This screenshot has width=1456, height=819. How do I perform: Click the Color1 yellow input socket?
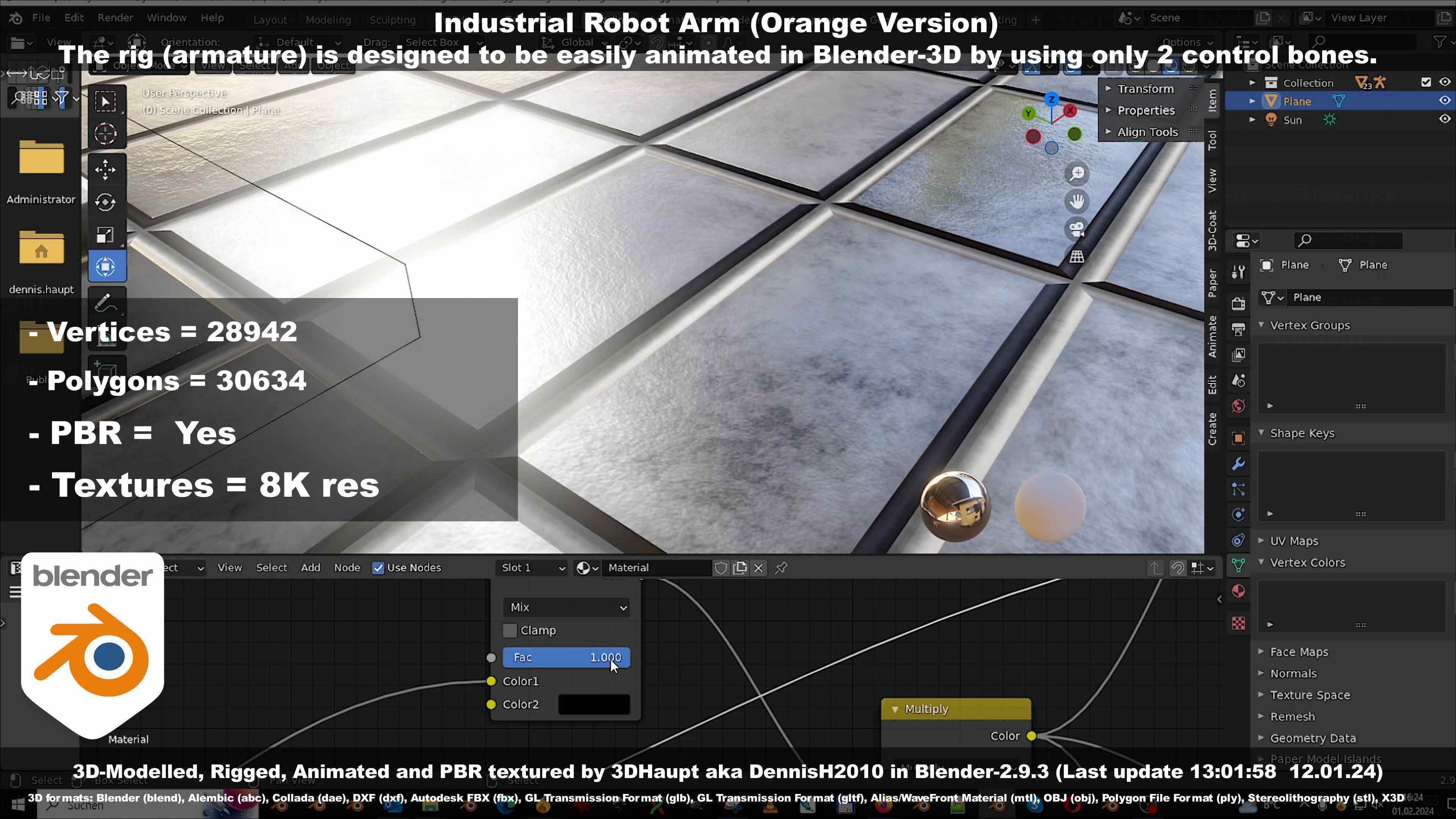coord(491,682)
